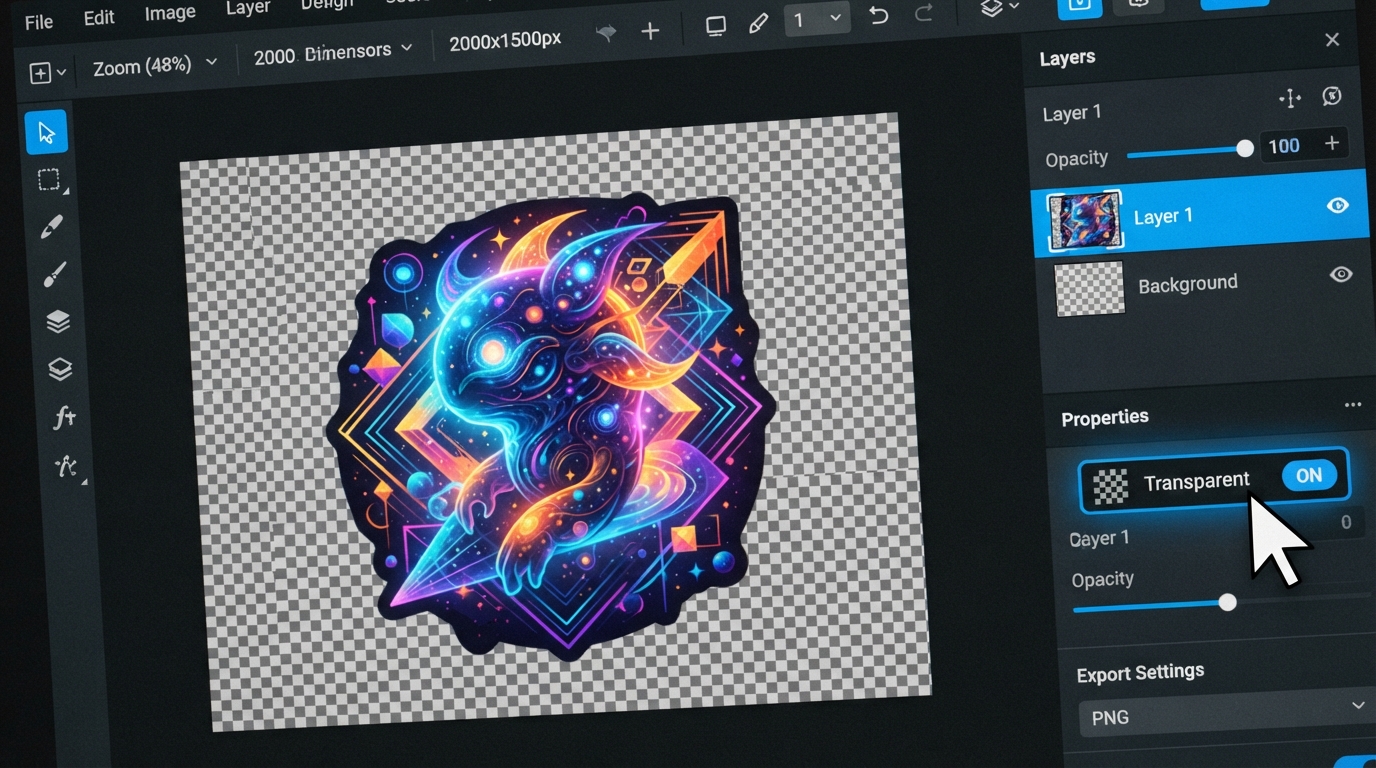Viewport: 1376px width, 768px height.
Task: Select the Layer 1 thumbnail
Action: tap(1084, 222)
